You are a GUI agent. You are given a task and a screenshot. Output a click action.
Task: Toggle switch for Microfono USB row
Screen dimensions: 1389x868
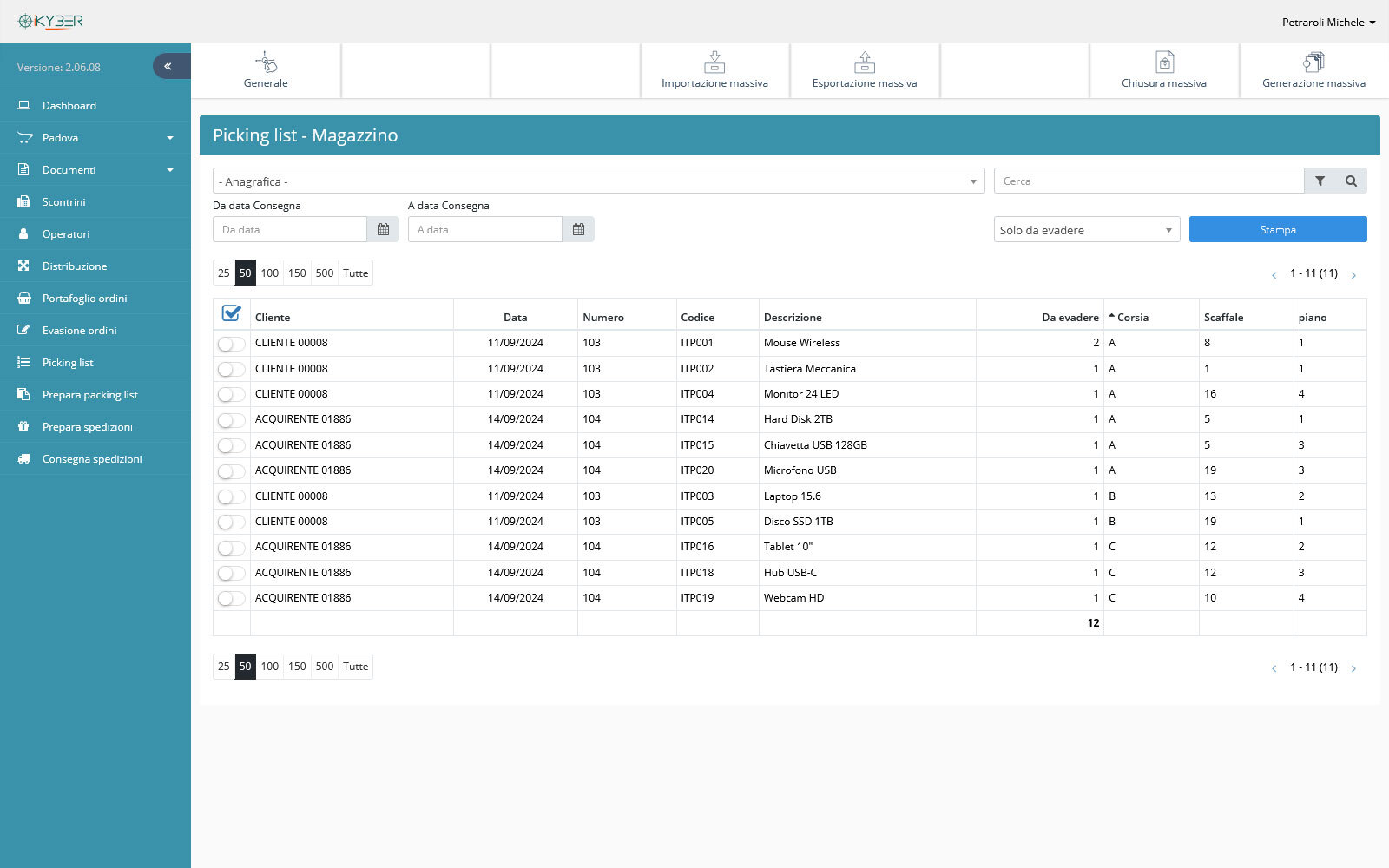pyautogui.click(x=231, y=471)
